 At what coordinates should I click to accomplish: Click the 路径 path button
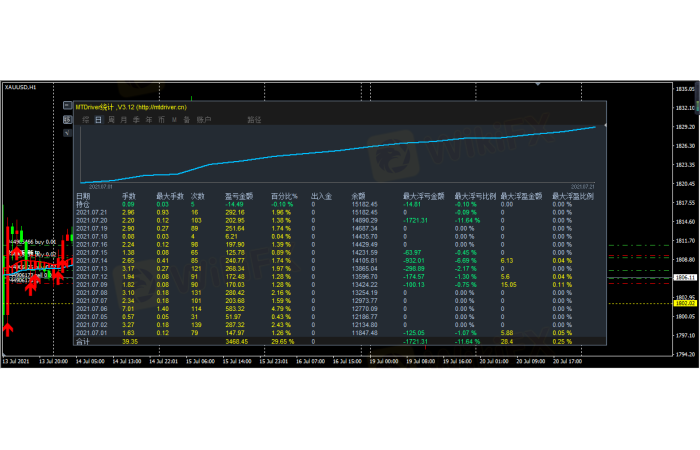point(254,120)
